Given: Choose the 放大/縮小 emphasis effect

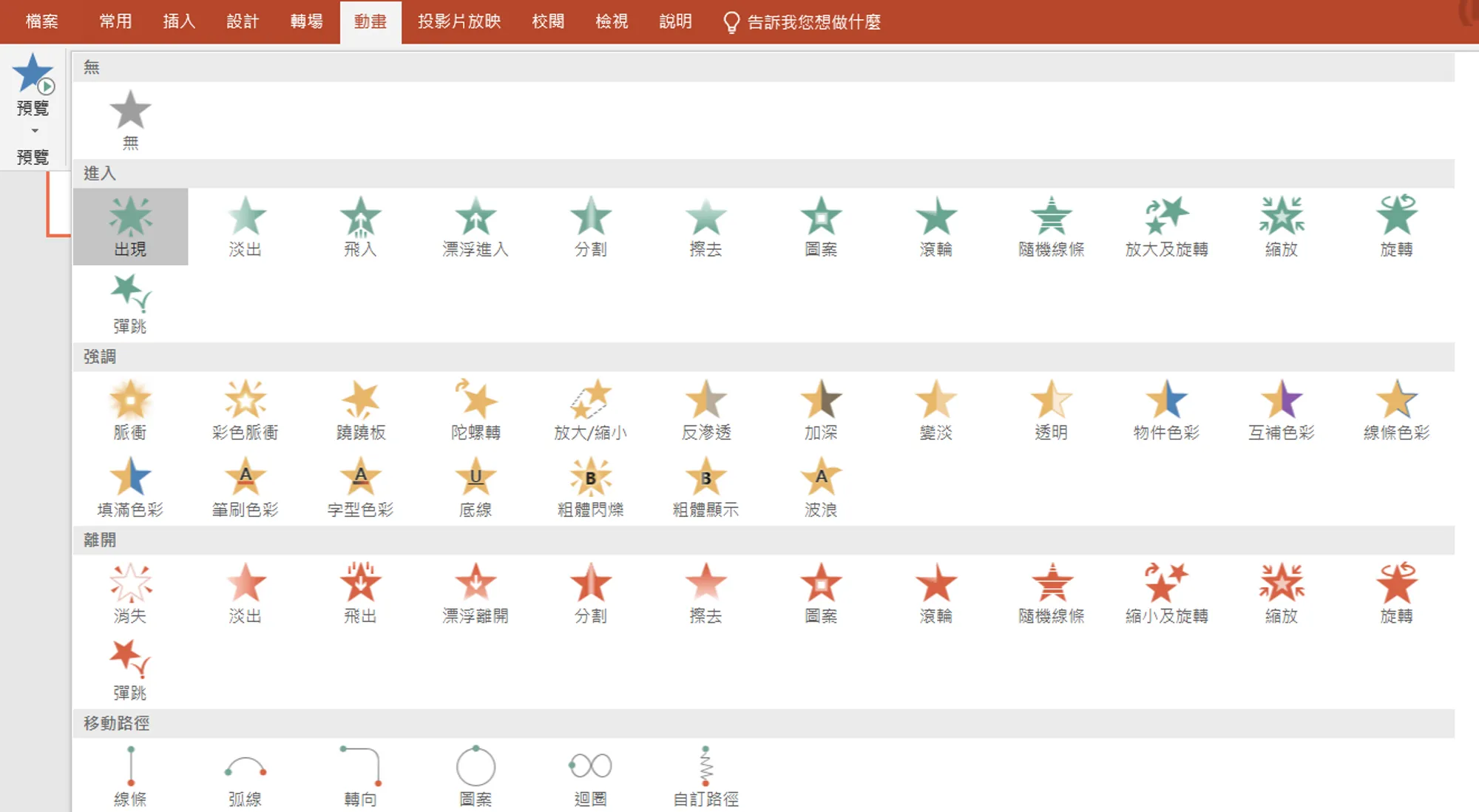Looking at the screenshot, I should click(591, 410).
